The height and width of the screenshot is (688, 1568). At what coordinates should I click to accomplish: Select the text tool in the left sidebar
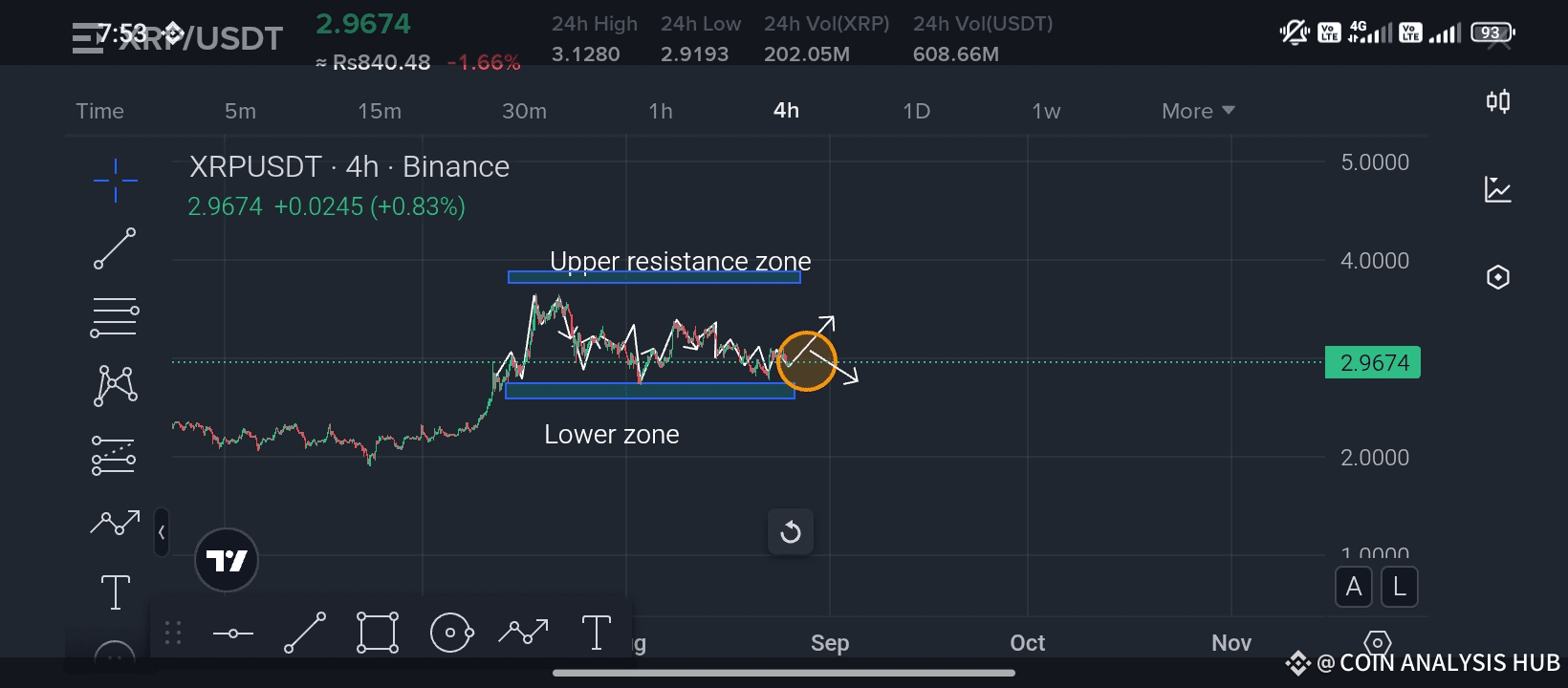[116, 591]
